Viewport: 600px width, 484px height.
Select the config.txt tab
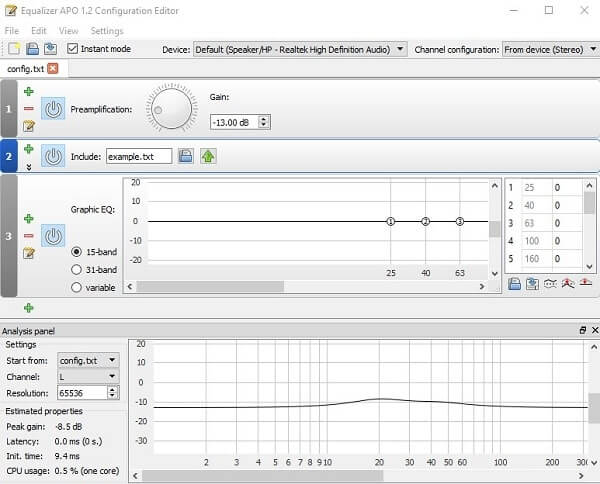coord(25,69)
